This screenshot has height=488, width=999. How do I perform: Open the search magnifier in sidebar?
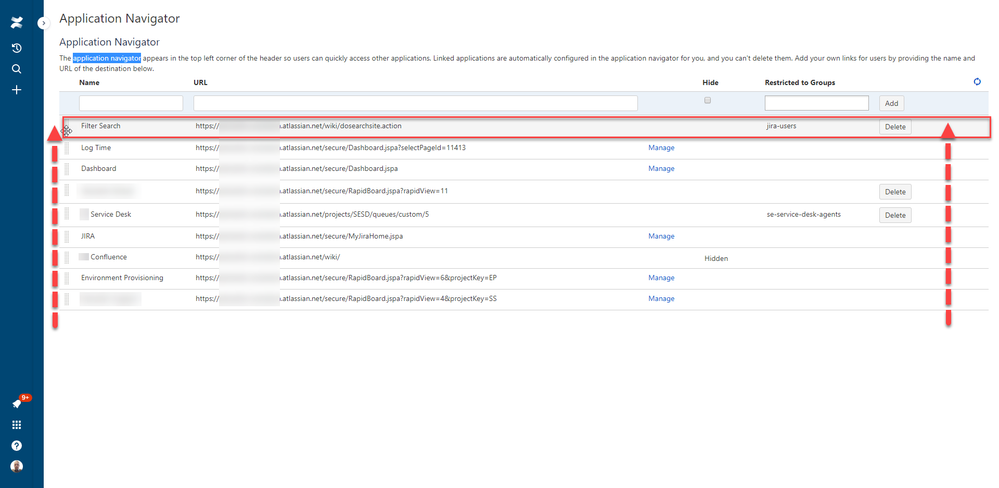[x=17, y=69]
